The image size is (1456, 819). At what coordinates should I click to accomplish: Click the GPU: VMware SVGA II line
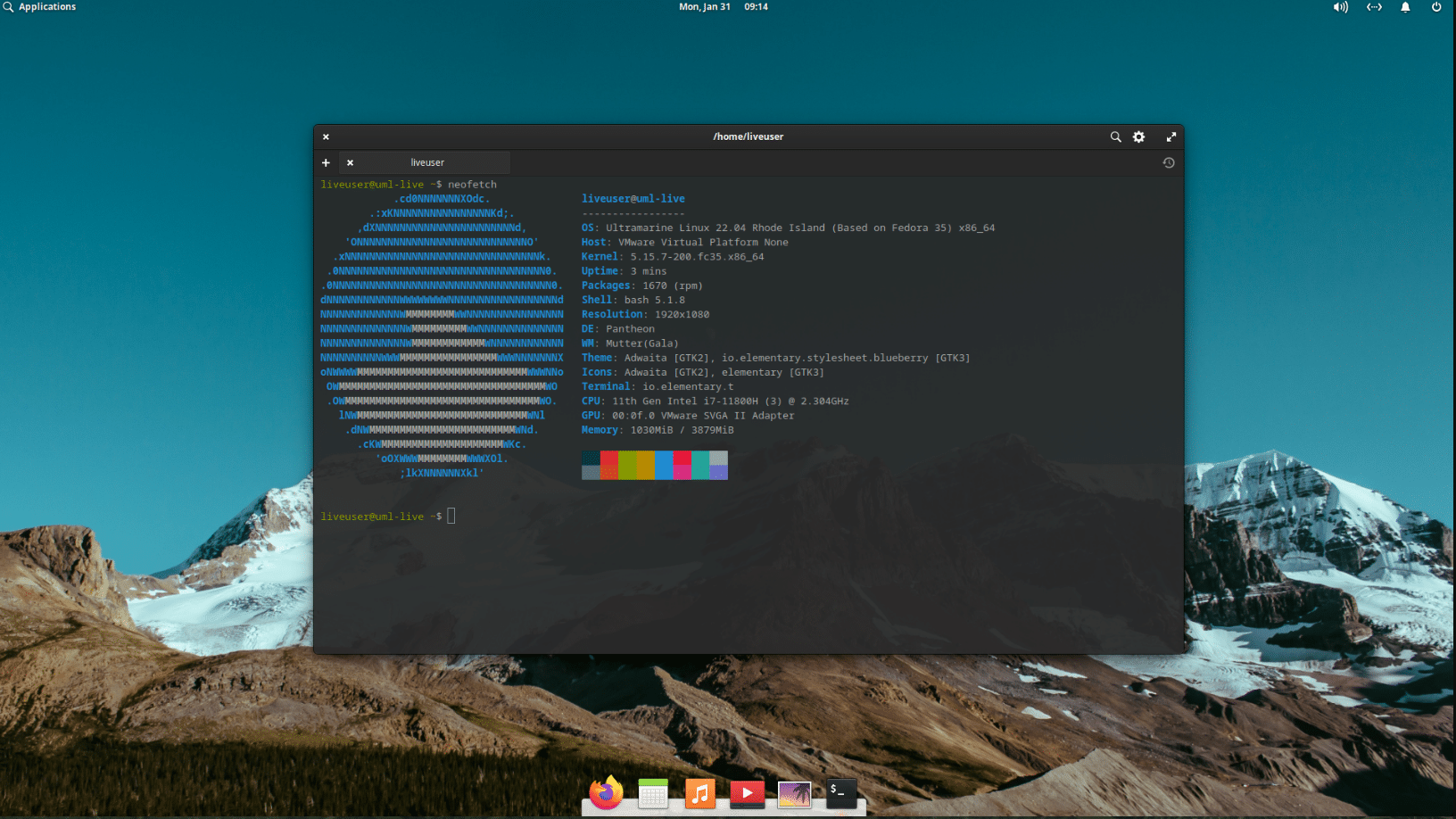click(x=688, y=415)
